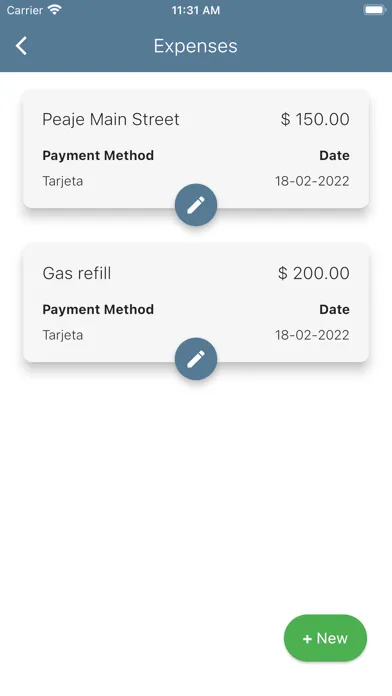The height and width of the screenshot is (696, 392).
Task: Tap Tarjeta value on Gas refill card
Action: coord(63,335)
